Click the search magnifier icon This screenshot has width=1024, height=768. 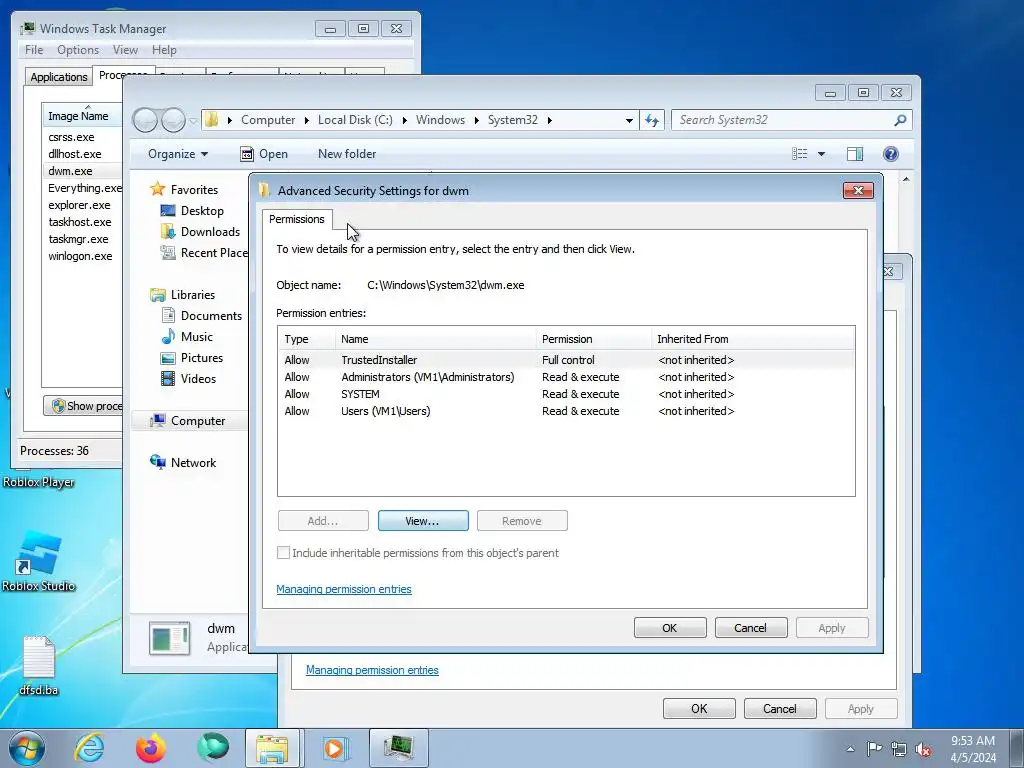coord(900,120)
